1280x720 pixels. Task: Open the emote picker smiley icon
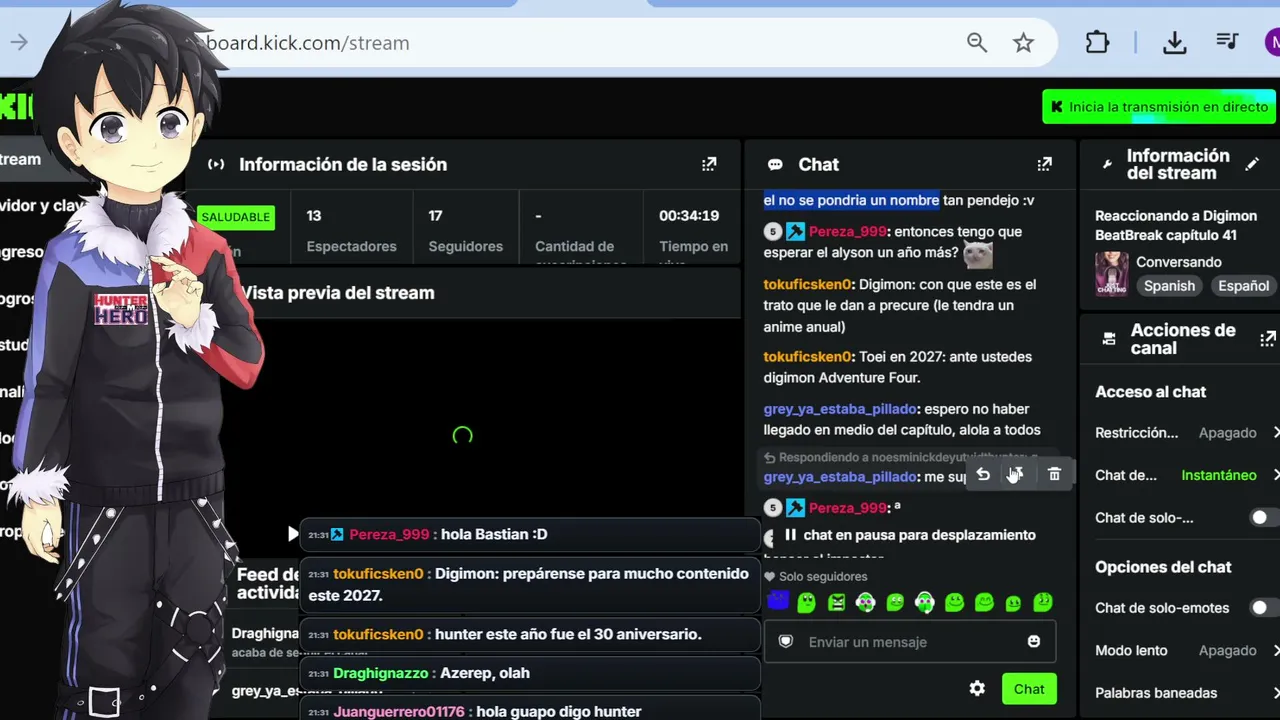click(x=1034, y=641)
